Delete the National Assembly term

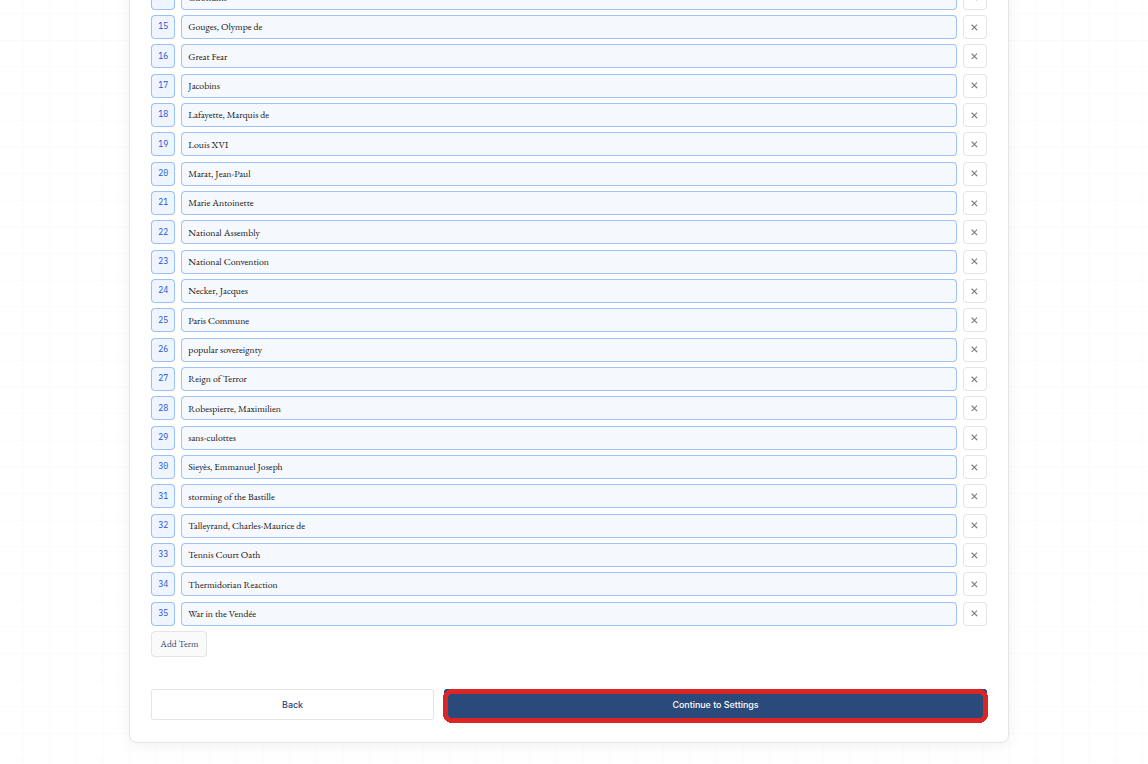click(x=974, y=232)
